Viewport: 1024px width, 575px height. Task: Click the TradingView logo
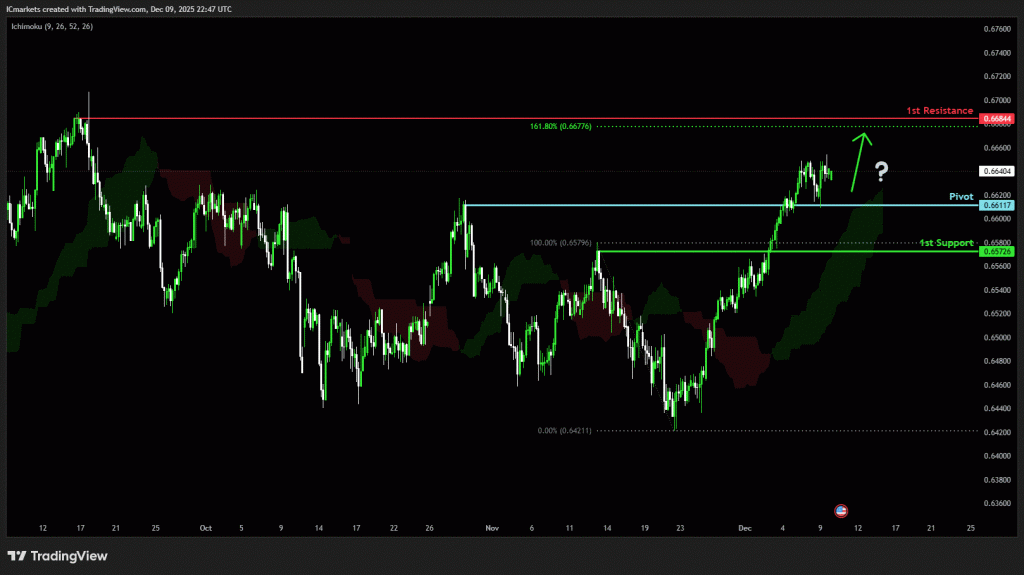coord(58,556)
